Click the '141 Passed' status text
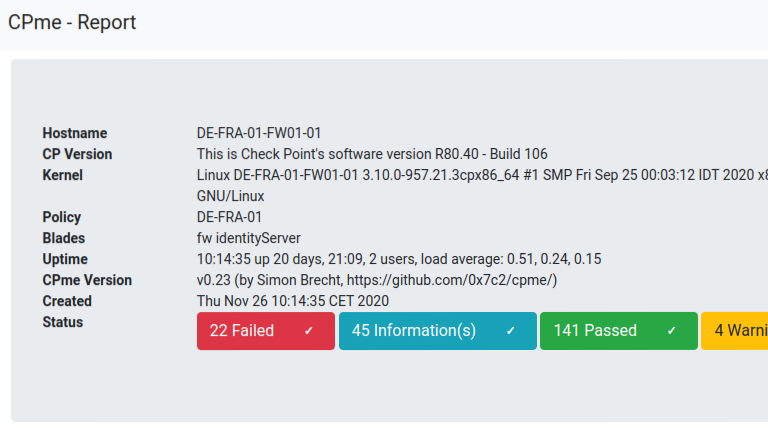 [595, 331]
